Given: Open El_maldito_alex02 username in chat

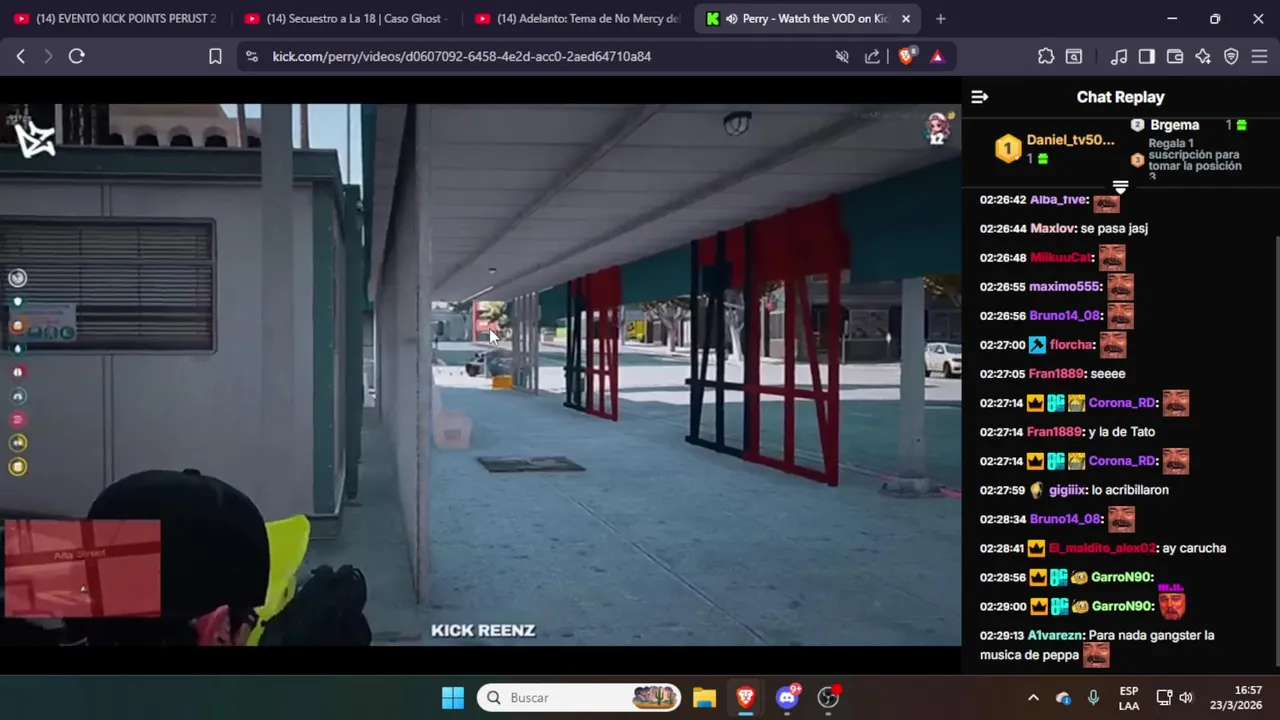Looking at the screenshot, I should tap(1101, 549).
